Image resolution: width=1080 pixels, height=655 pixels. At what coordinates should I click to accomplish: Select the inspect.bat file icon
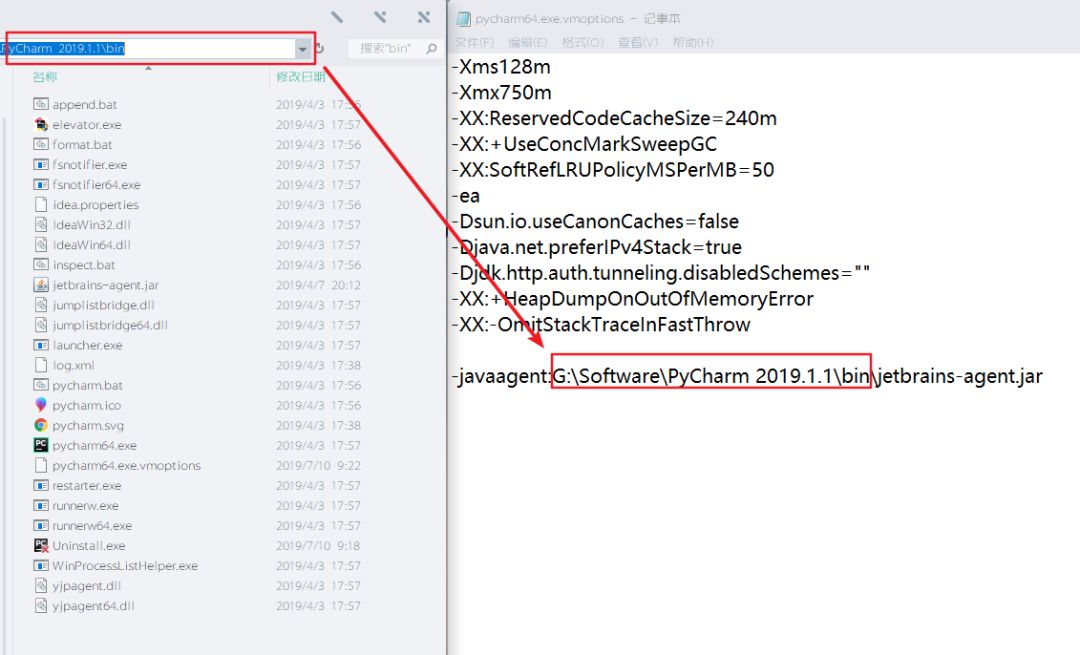(x=41, y=264)
